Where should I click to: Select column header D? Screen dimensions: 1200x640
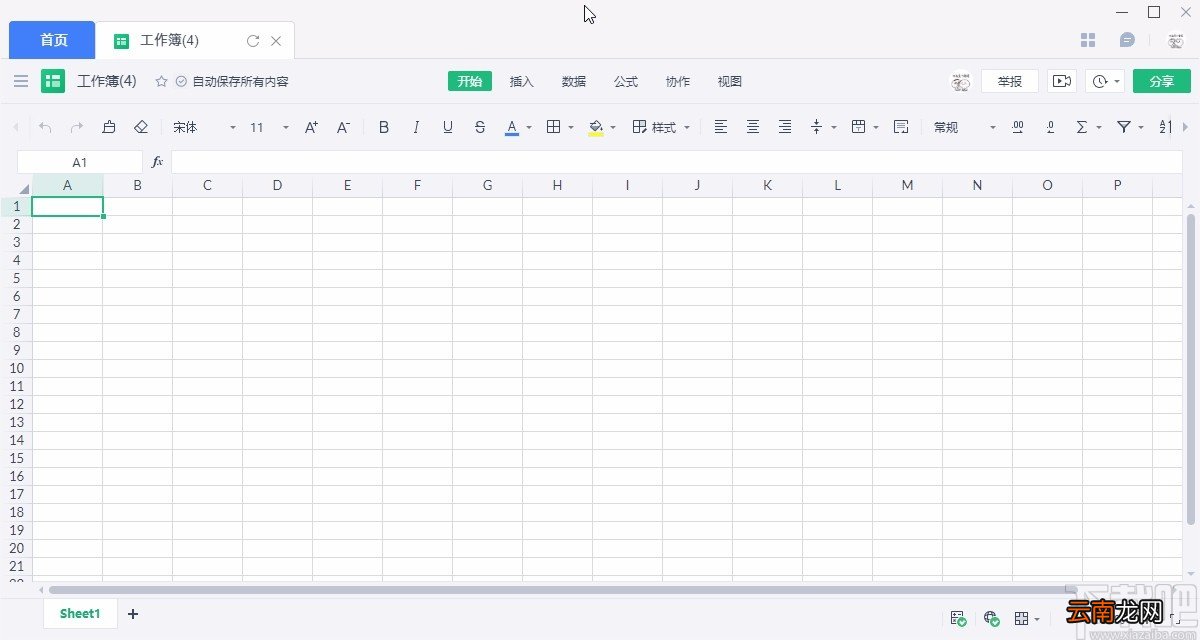277,185
